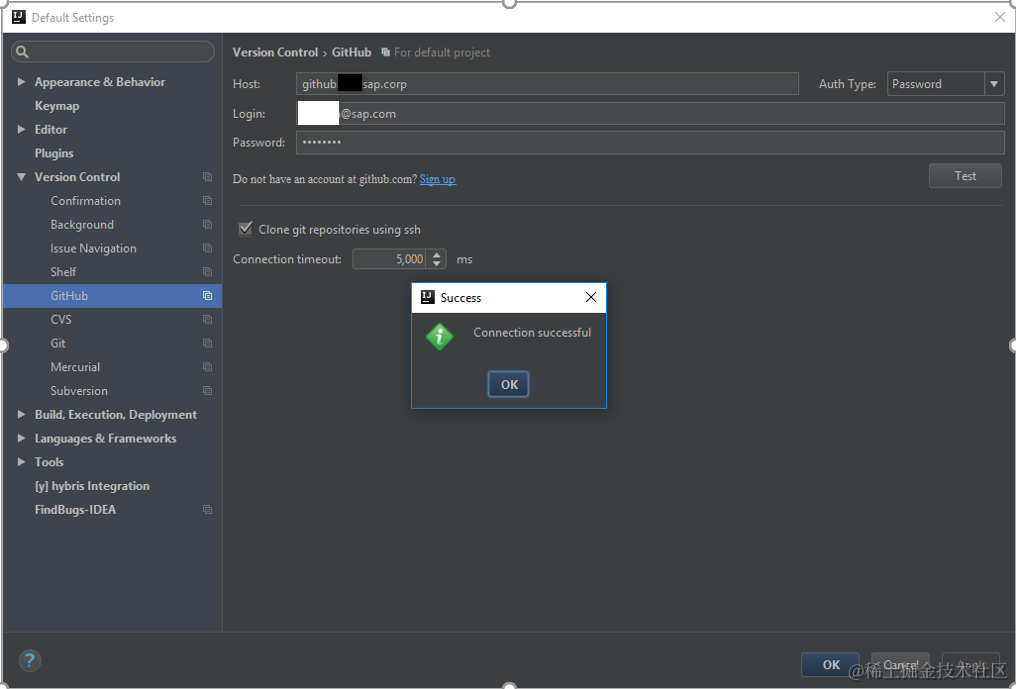Open the Auth Type dropdown arrow

click(994, 84)
